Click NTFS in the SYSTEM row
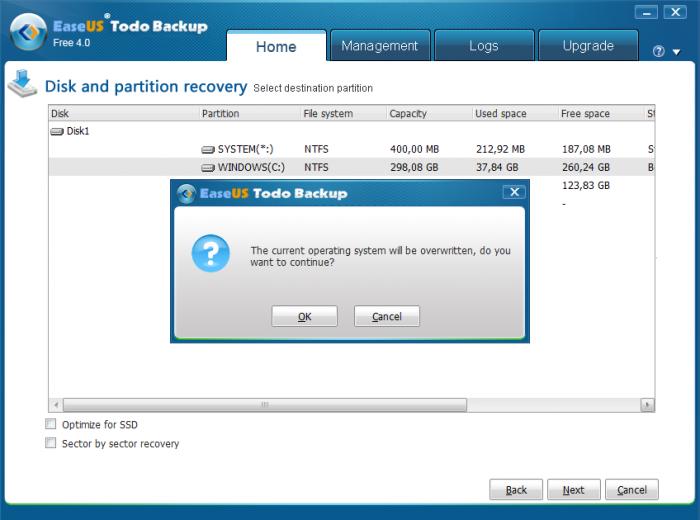 click(316, 149)
